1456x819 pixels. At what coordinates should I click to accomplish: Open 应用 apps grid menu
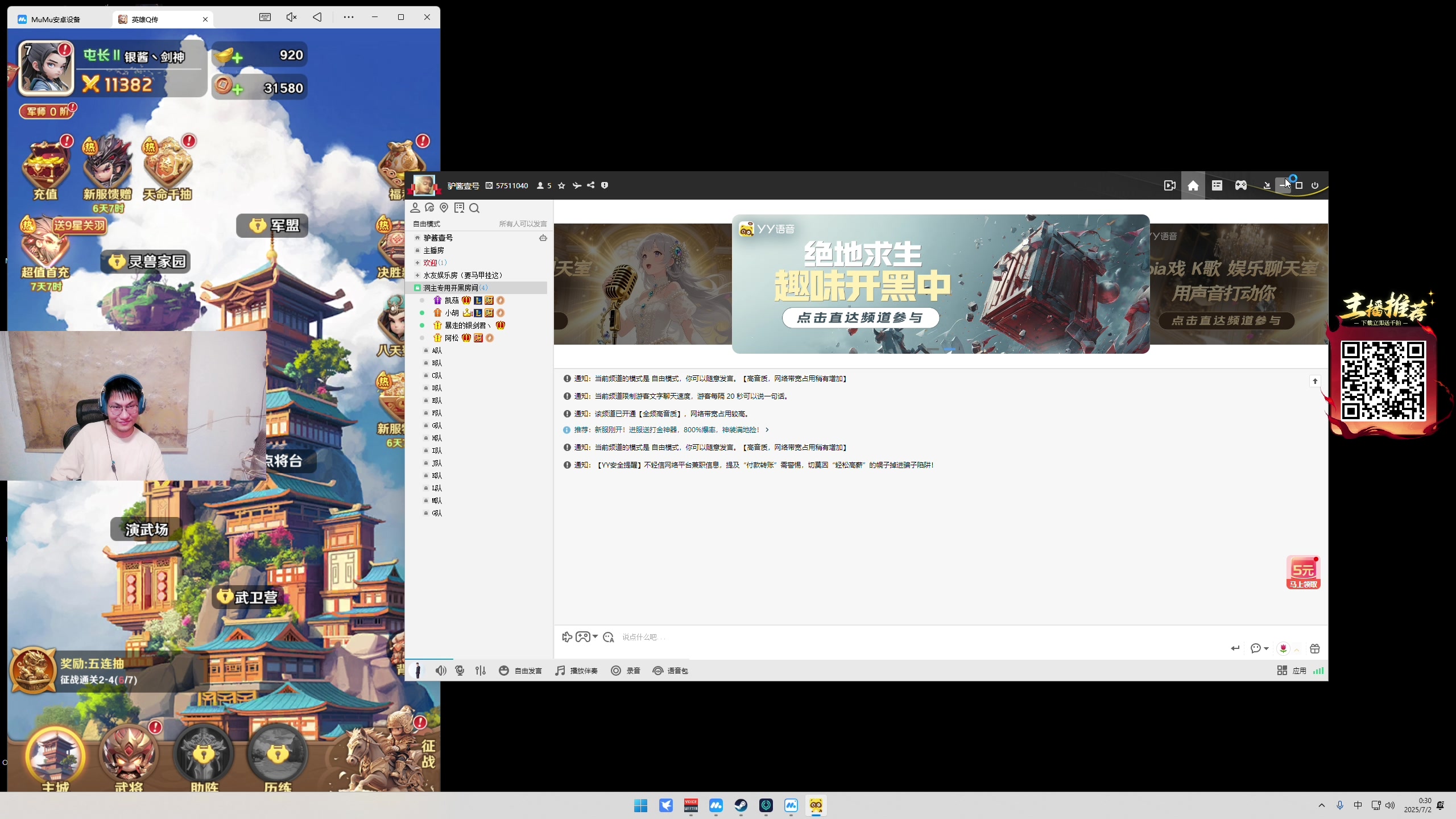coord(1292,671)
